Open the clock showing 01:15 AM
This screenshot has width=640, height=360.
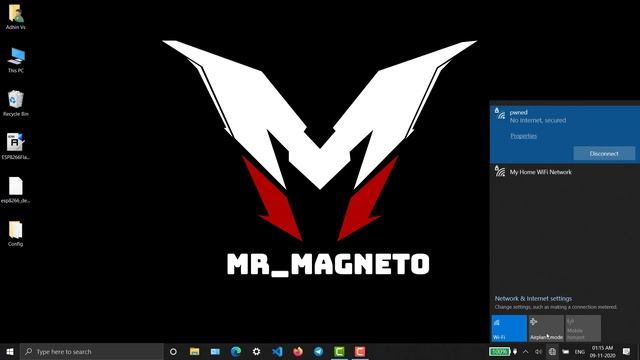602,352
